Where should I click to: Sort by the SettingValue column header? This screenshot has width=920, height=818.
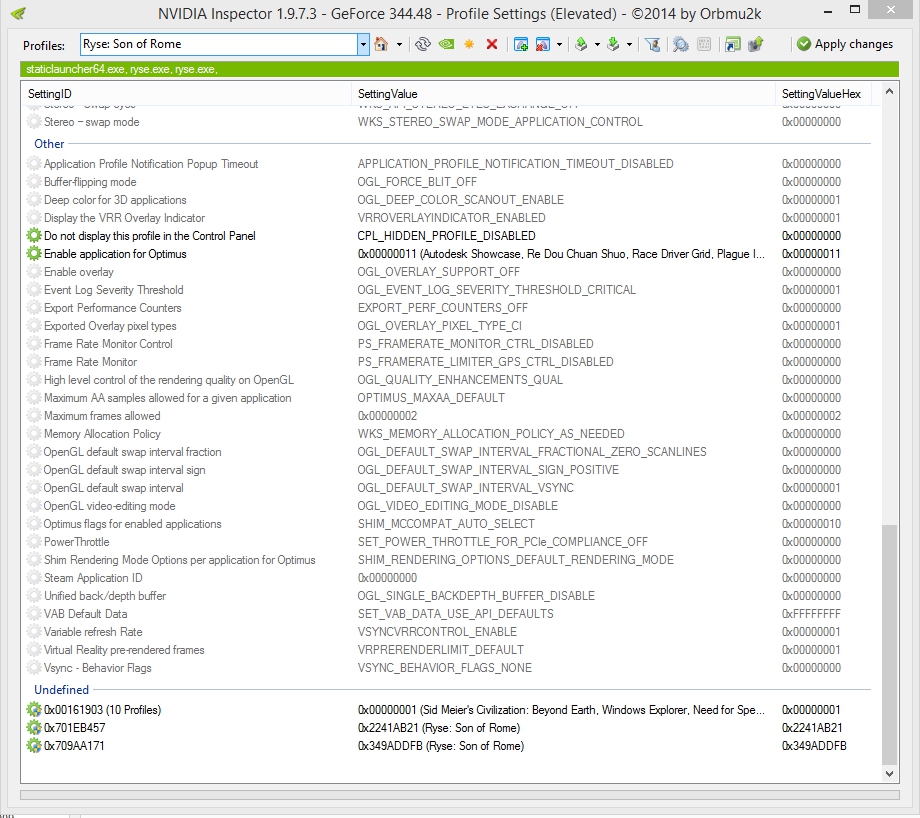[x=563, y=94]
